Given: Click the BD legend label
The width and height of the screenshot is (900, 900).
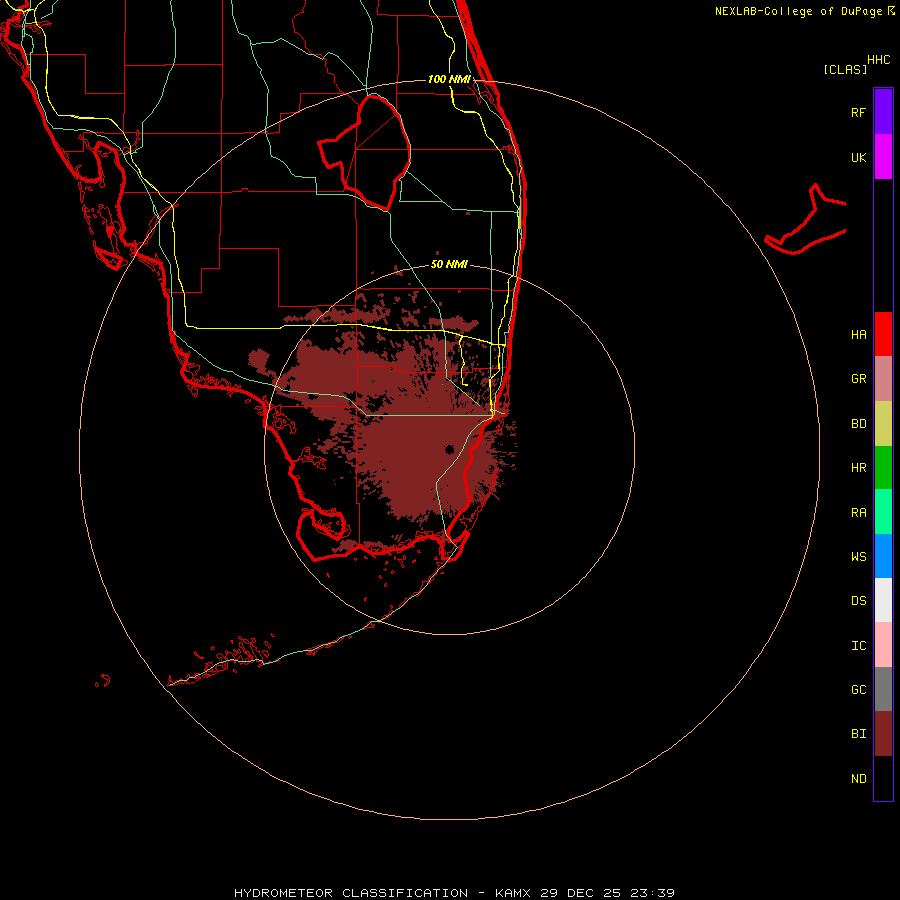Looking at the screenshot, I should pyautogui.click(x=858, y=424).
